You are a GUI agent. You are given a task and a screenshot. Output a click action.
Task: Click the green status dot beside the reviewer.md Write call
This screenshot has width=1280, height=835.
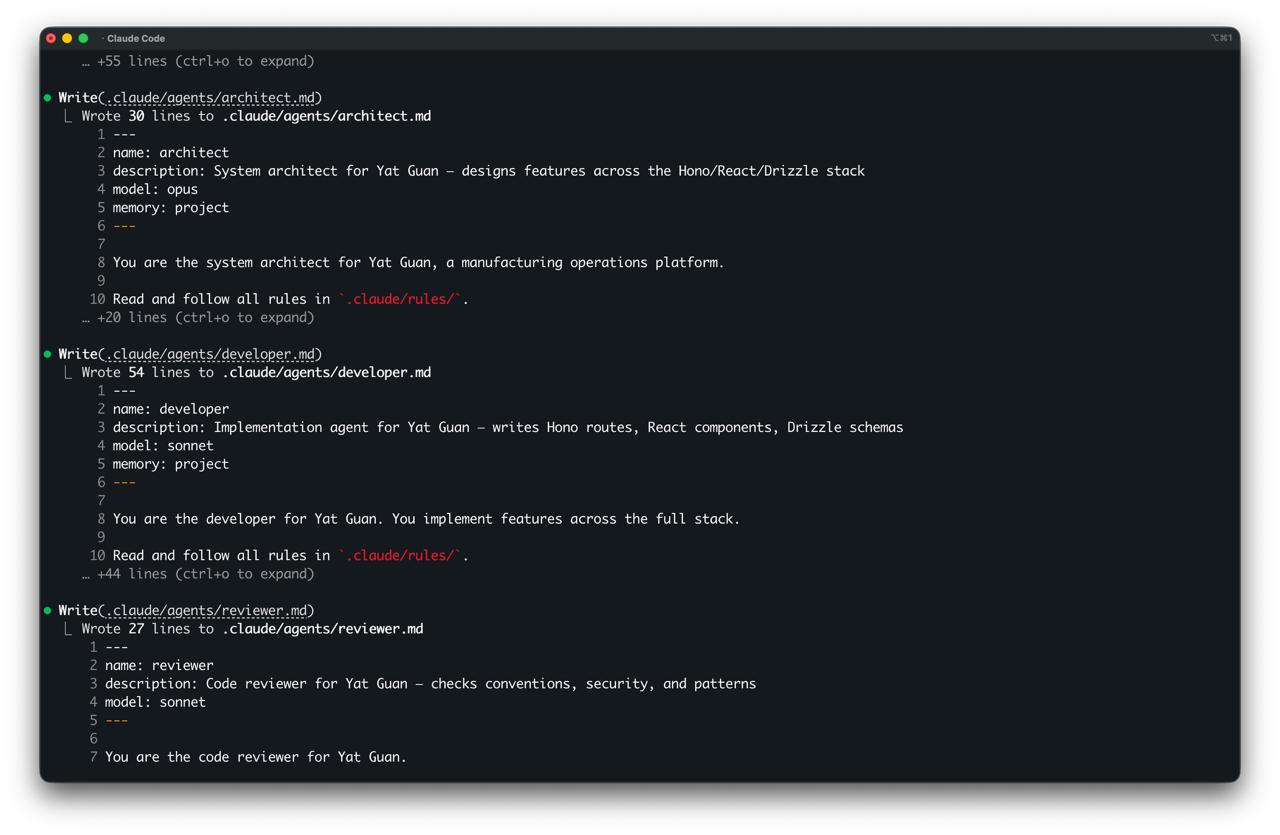[46, 610]
